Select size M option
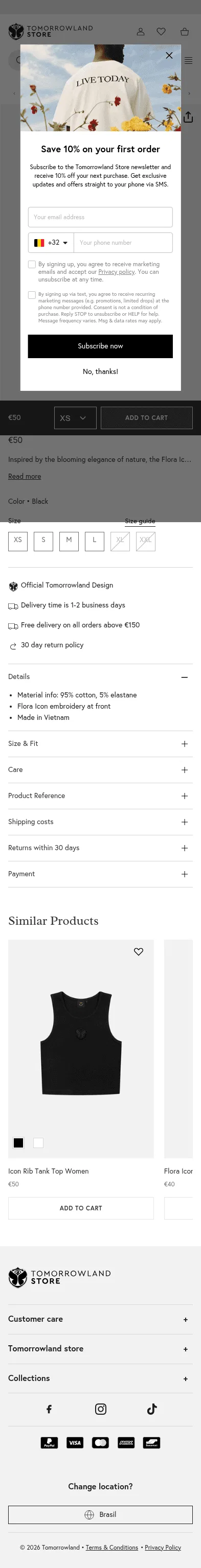The height and width of the screenshot is (1568, 201). pyautogui.click(x=69, y=541)
